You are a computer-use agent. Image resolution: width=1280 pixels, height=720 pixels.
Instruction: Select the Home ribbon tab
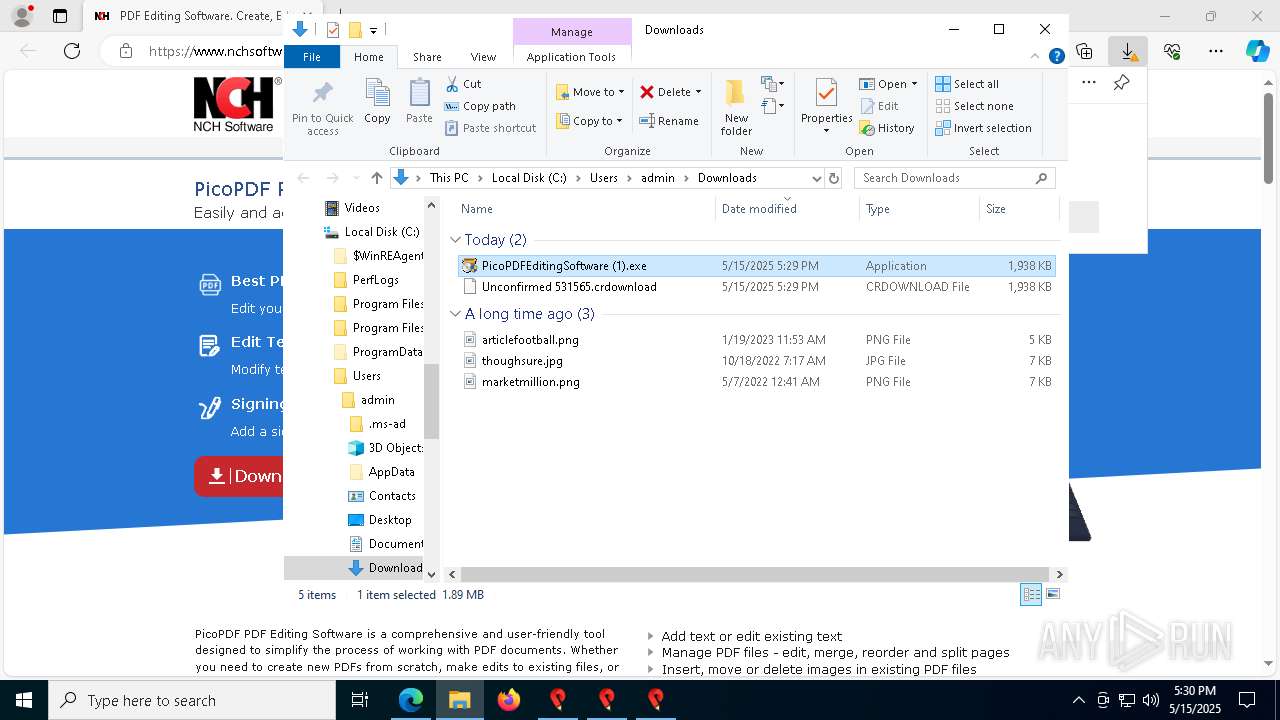[x=368, y=57]
